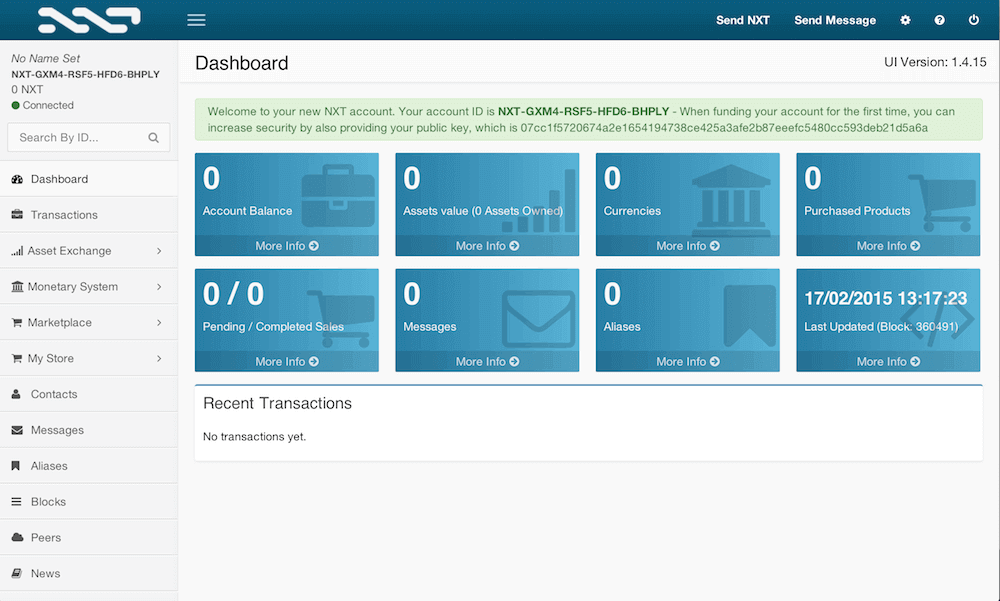Click the Monetary System bank icon
The height and width of the screenshot is (601, 1000).
click(17, 286)
